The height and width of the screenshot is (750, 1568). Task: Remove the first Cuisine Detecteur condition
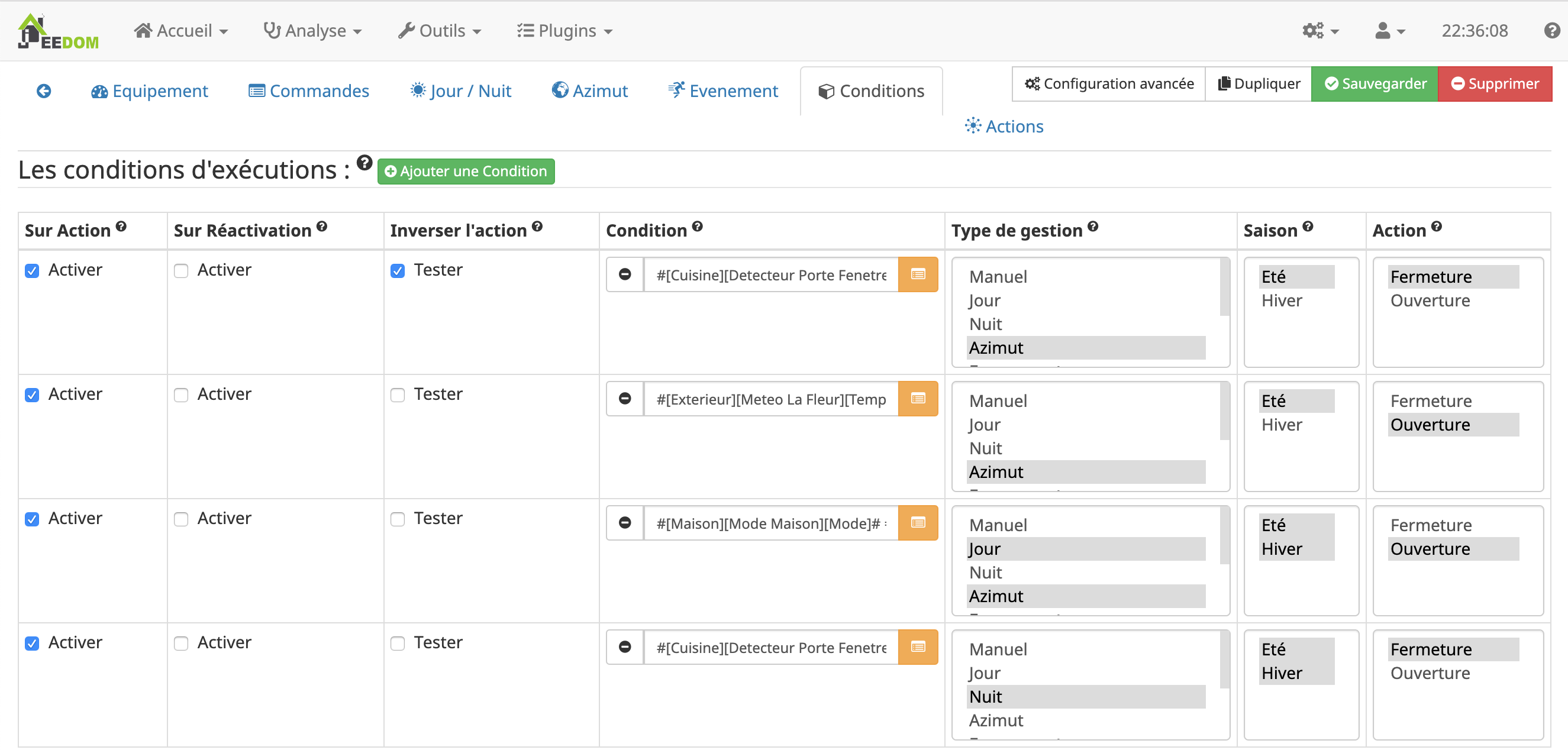(624, 274)
